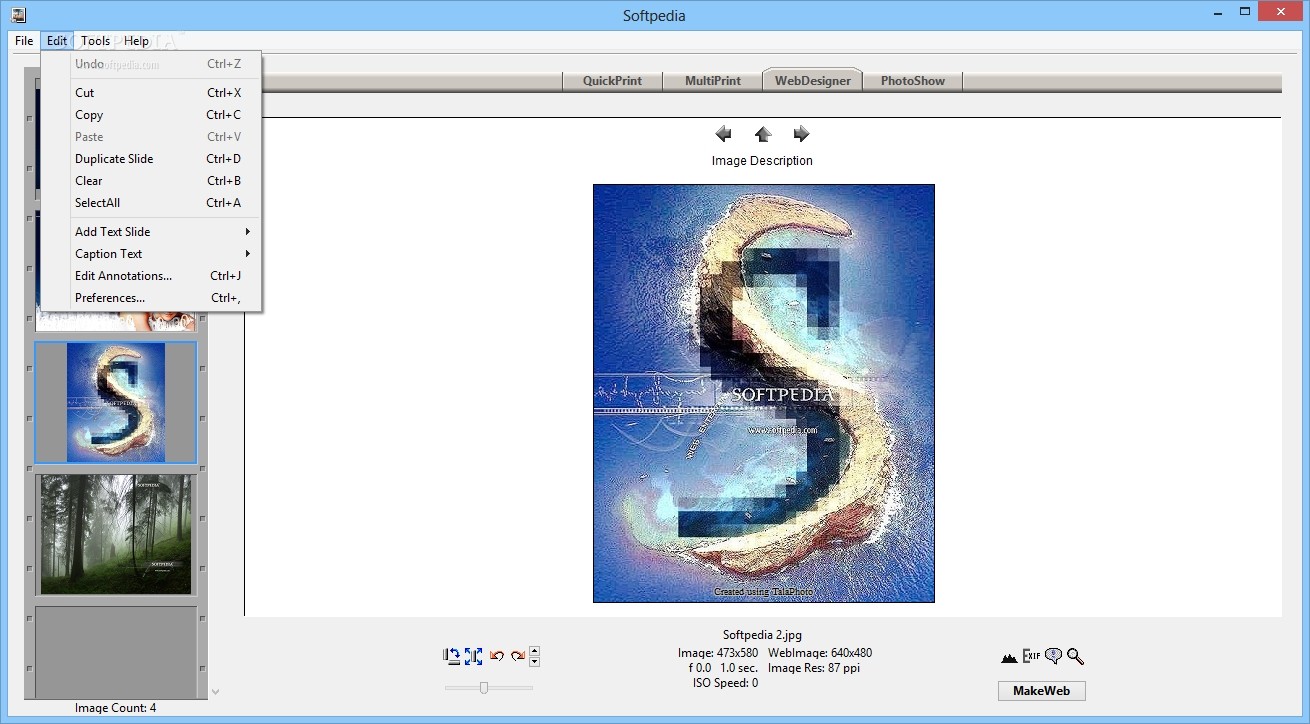Click the ISO Speed: 0 text
This screenshot has width=1310, height=724.
(x=726, y=683)
